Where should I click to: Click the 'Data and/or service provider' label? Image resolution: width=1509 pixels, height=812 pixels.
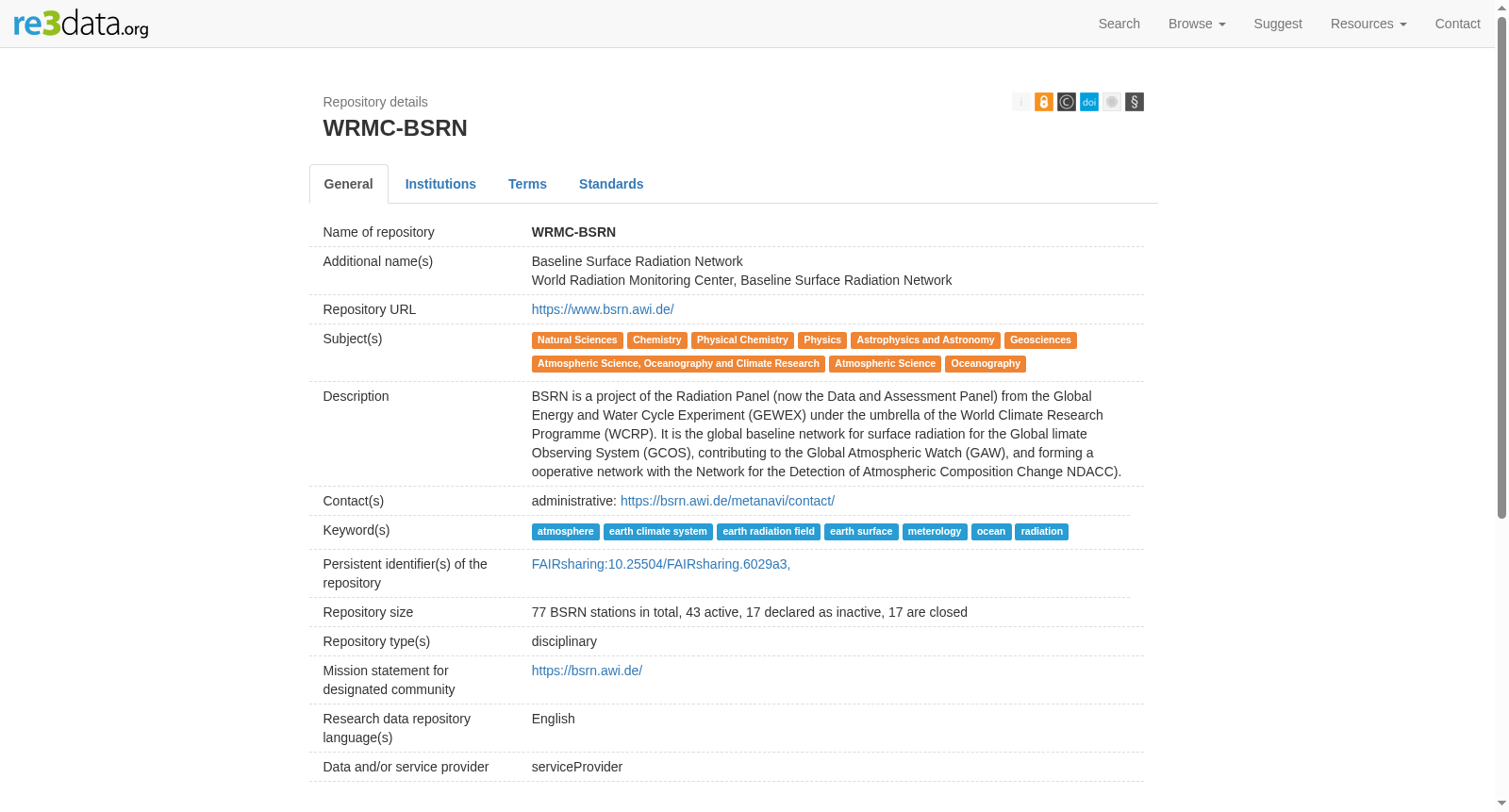(x=406, y=767)
